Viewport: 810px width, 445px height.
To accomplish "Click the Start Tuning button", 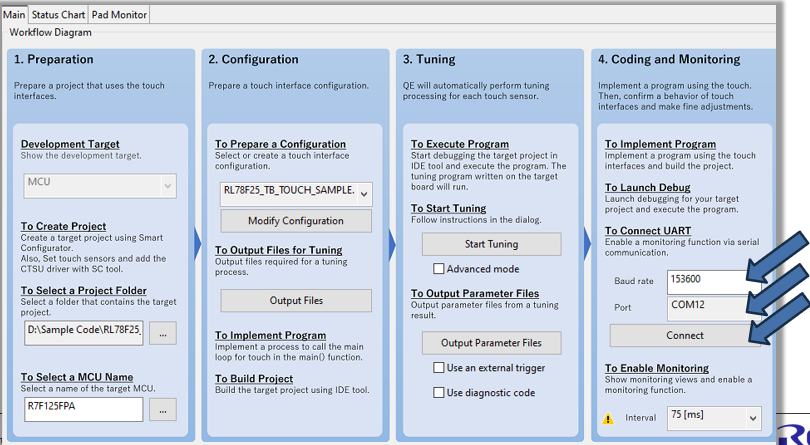I will 491,244.
